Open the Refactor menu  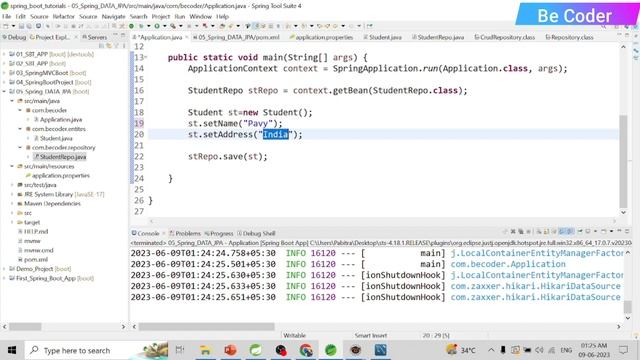[x=64, y=16]
